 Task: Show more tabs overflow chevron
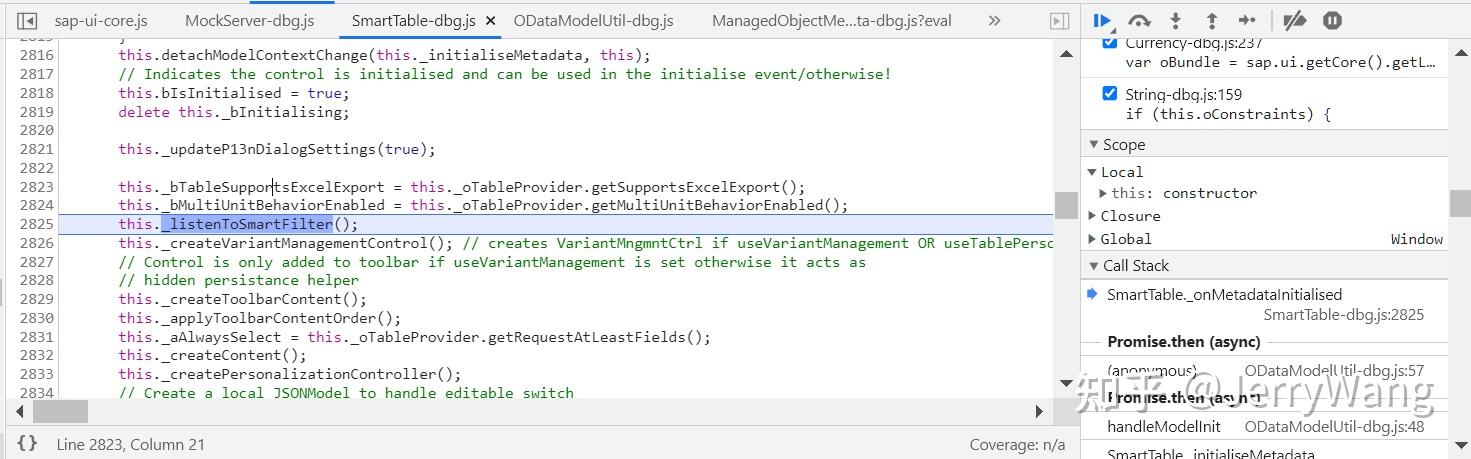point(994,20)
